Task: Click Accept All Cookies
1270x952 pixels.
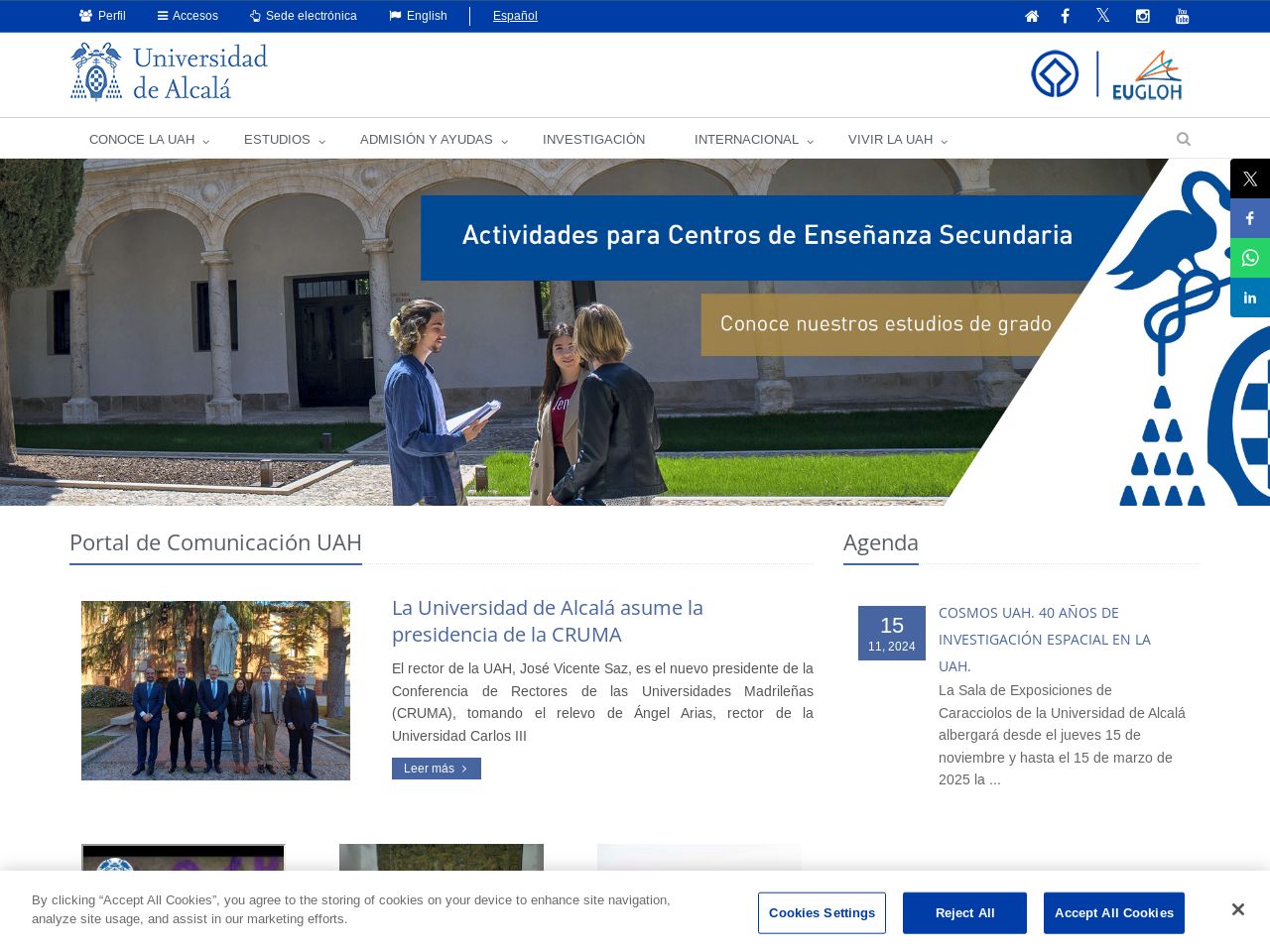Action: (x=1114, y=913)
